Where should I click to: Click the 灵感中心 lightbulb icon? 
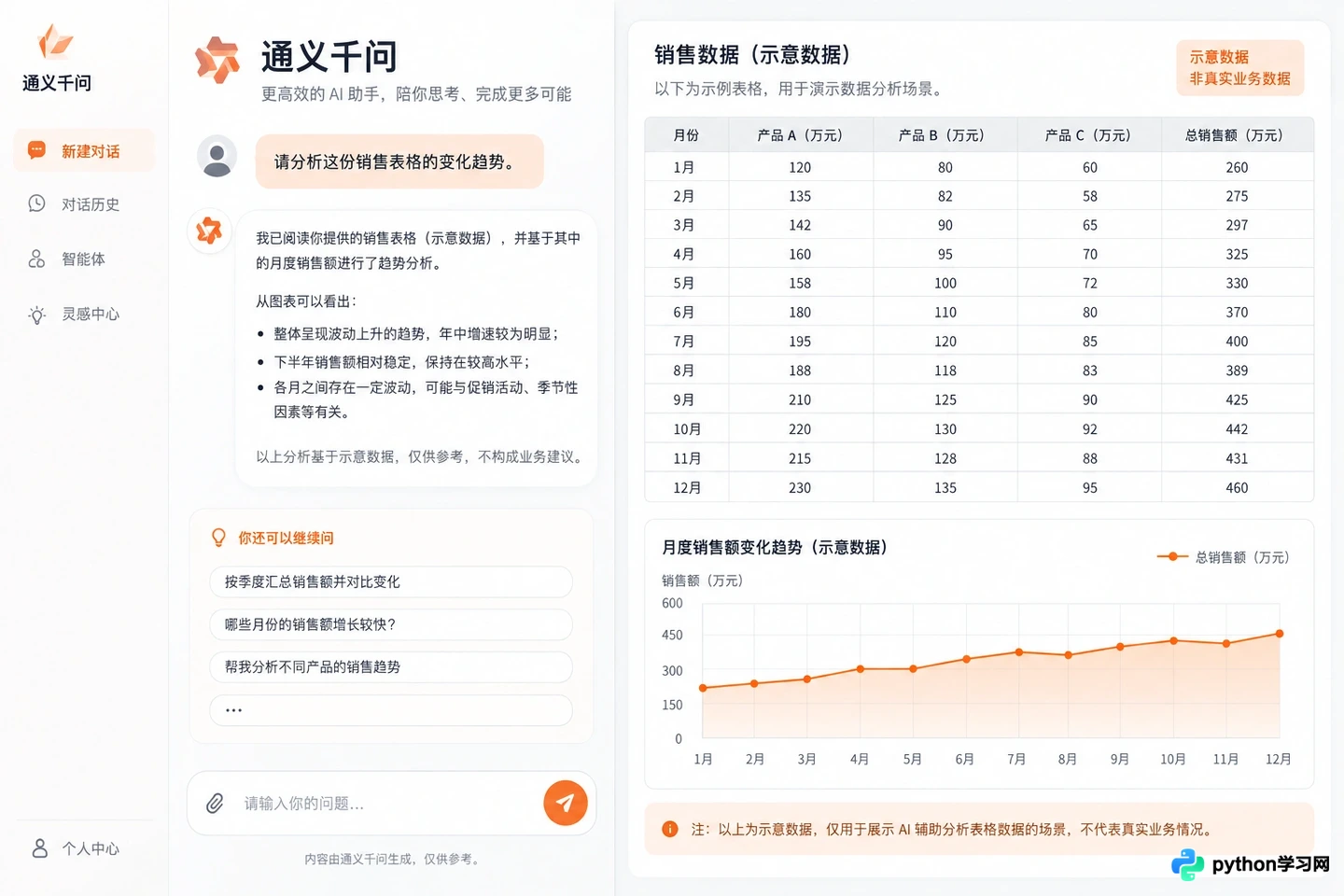click(x=36, y=315)
